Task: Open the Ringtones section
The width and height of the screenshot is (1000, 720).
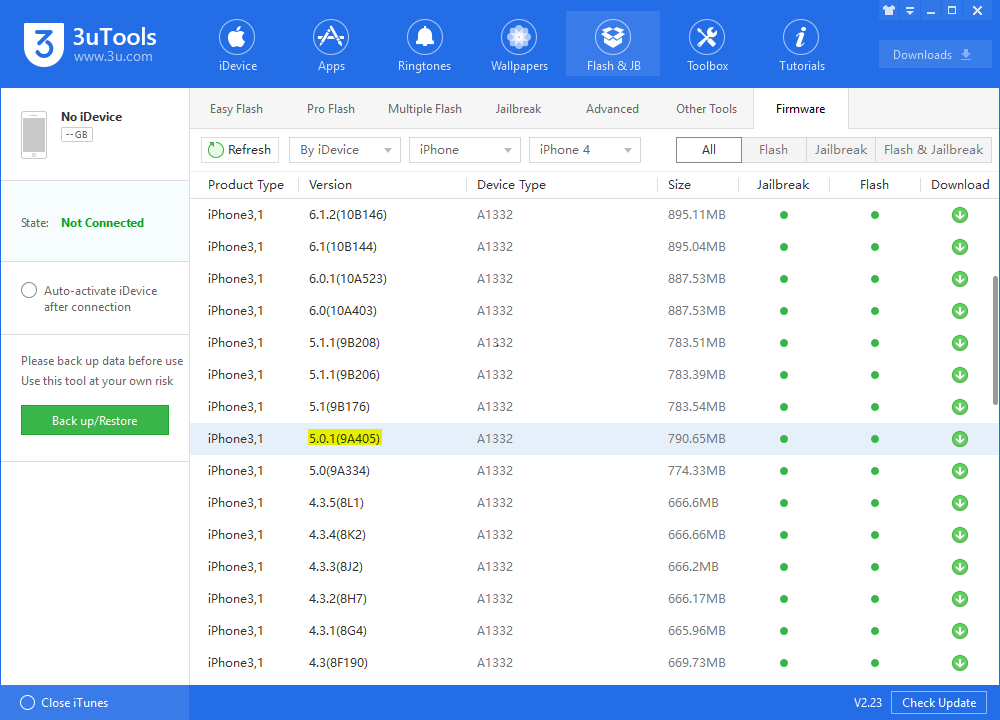Action: point(424,45)
